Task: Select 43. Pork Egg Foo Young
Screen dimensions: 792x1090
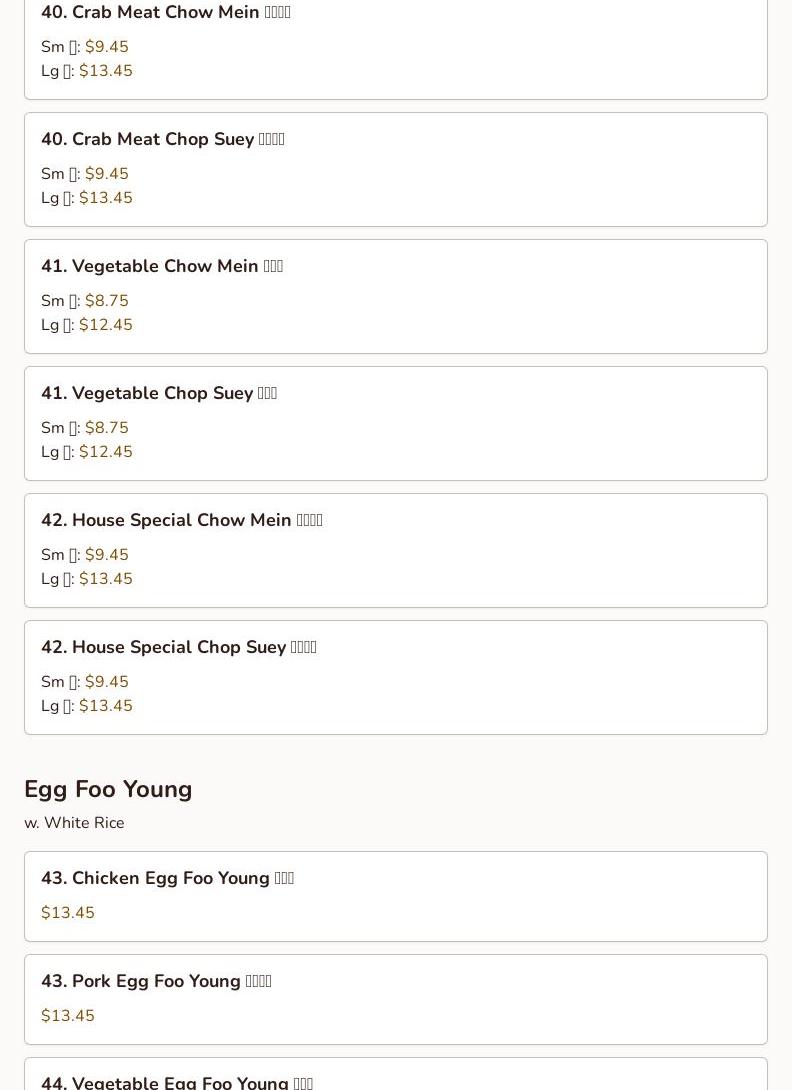Action: point(396,1000)
